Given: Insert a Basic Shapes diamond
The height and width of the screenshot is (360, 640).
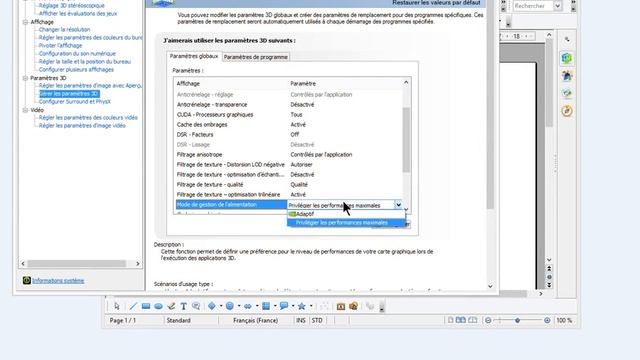Looking at the screenshot, I should [211, 306].
